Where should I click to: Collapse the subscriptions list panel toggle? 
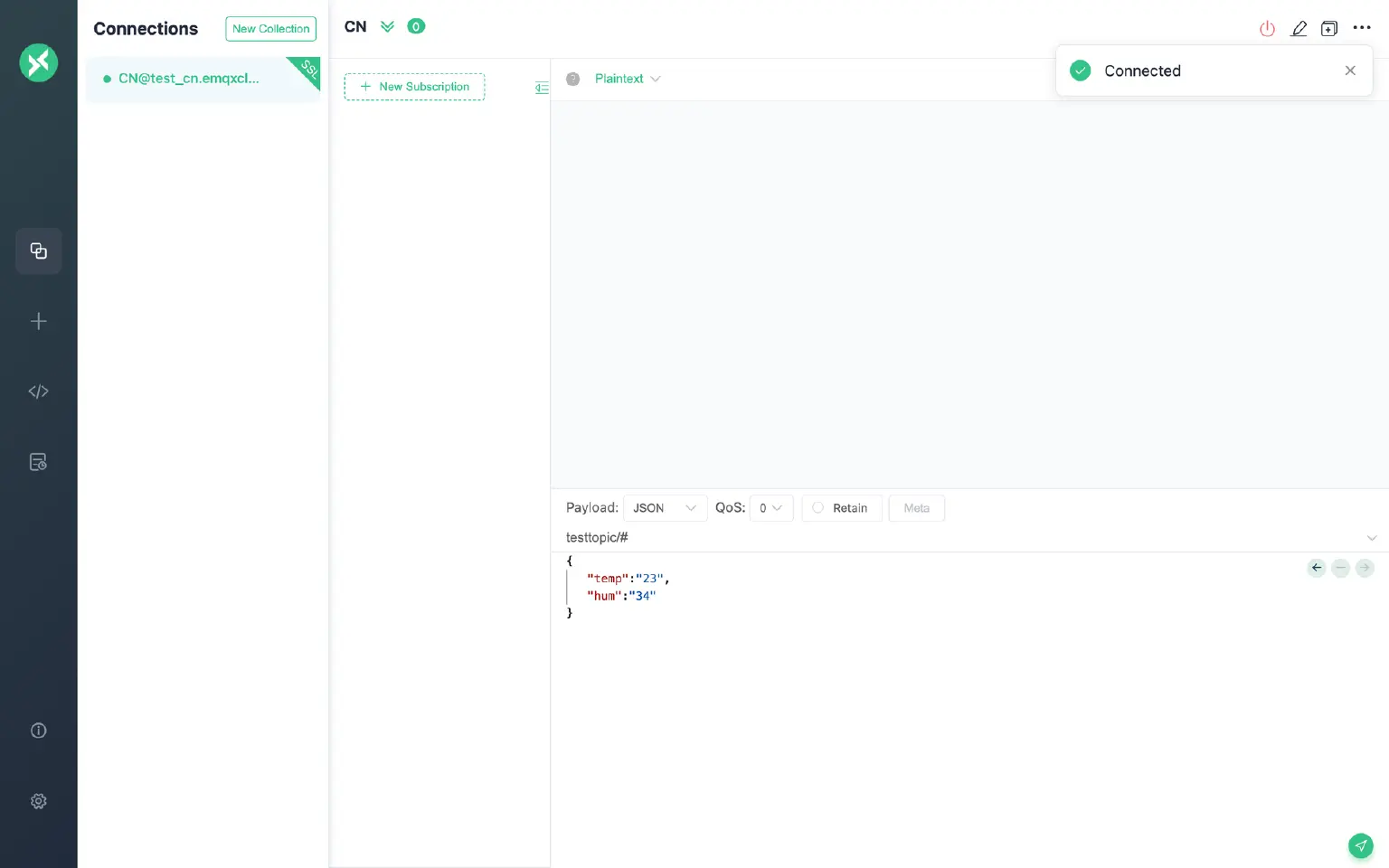click(x=542, y=88)
